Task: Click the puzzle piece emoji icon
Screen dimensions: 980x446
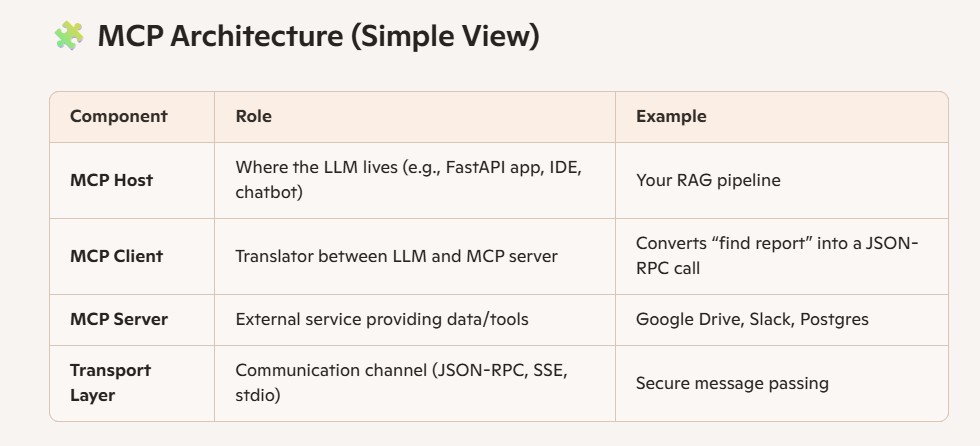Action: 69,36
